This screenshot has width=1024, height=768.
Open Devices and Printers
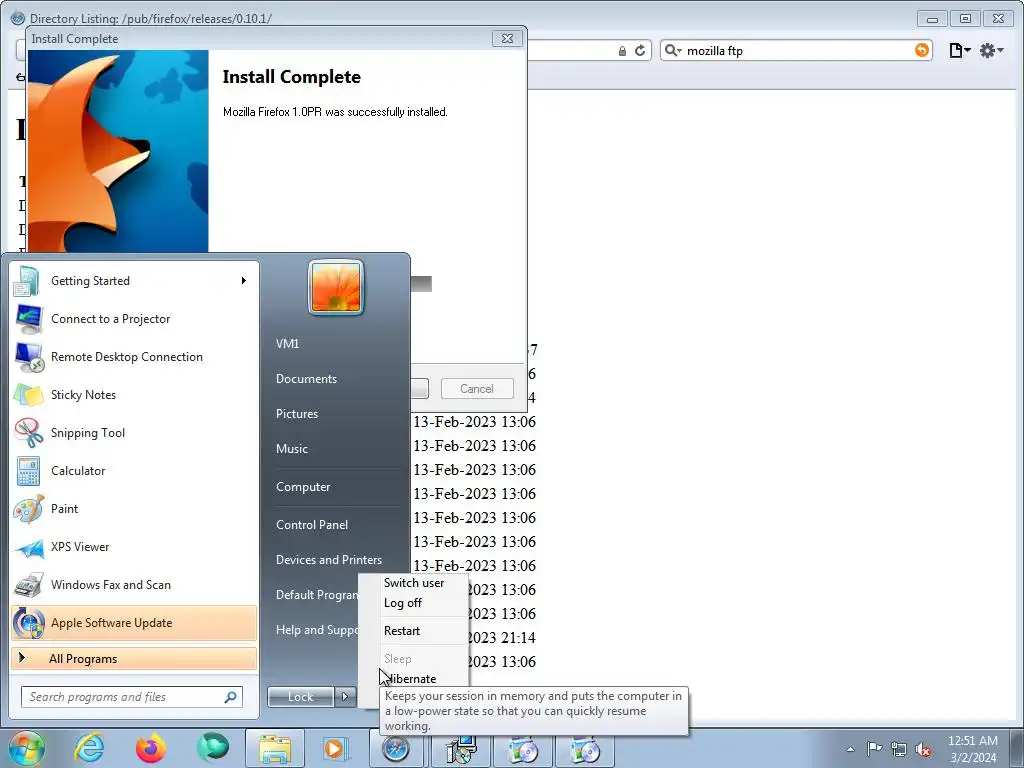[328, 560]
